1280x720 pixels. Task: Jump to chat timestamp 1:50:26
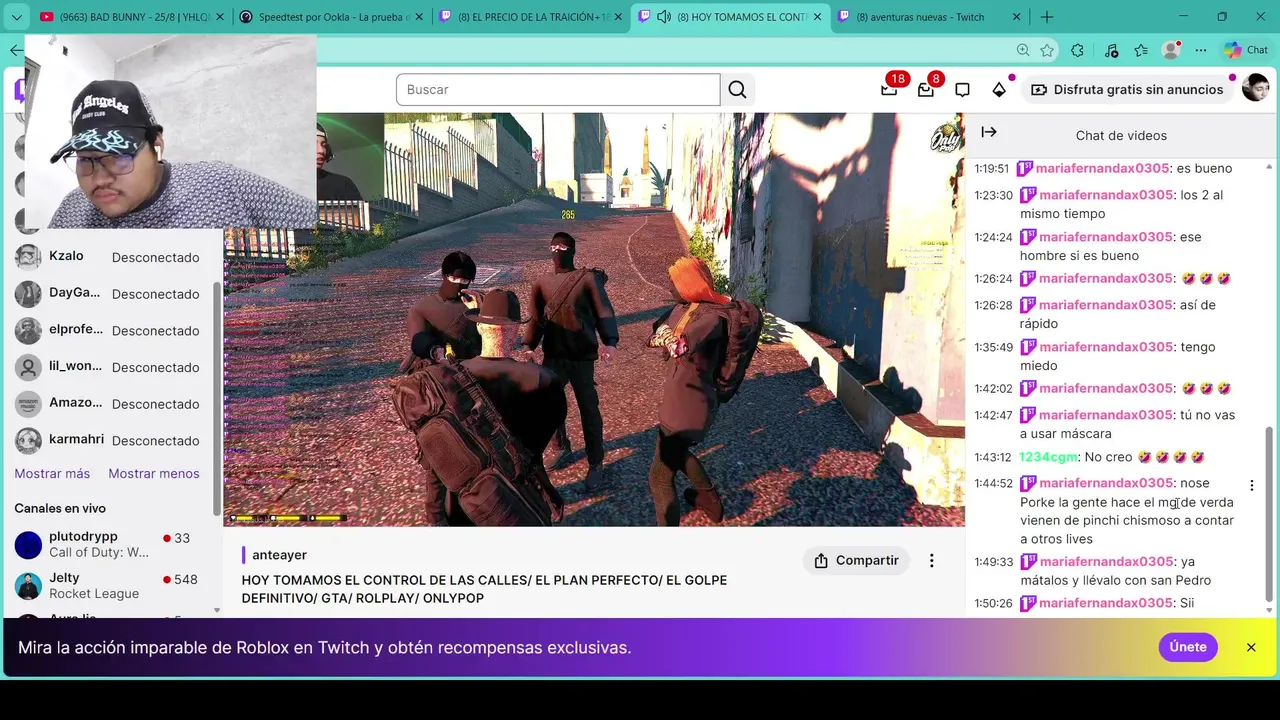[994, 604]
